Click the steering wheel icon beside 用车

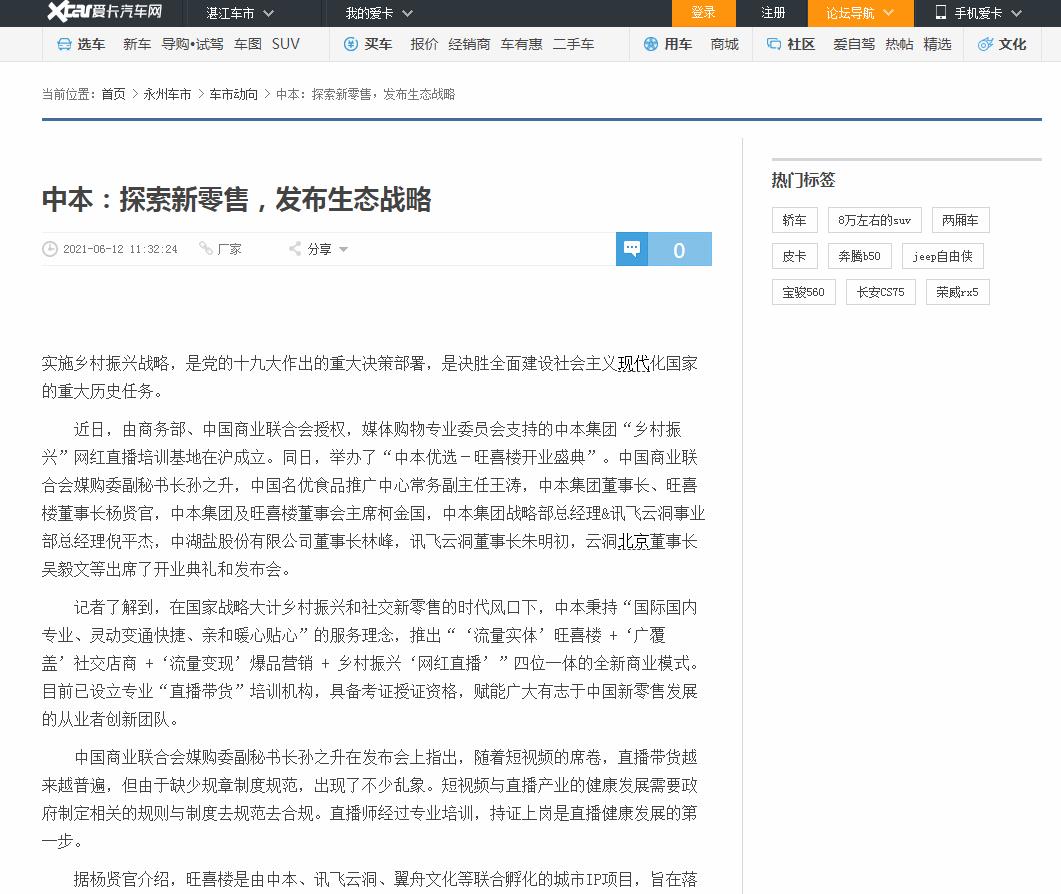(x=650, y=44)
